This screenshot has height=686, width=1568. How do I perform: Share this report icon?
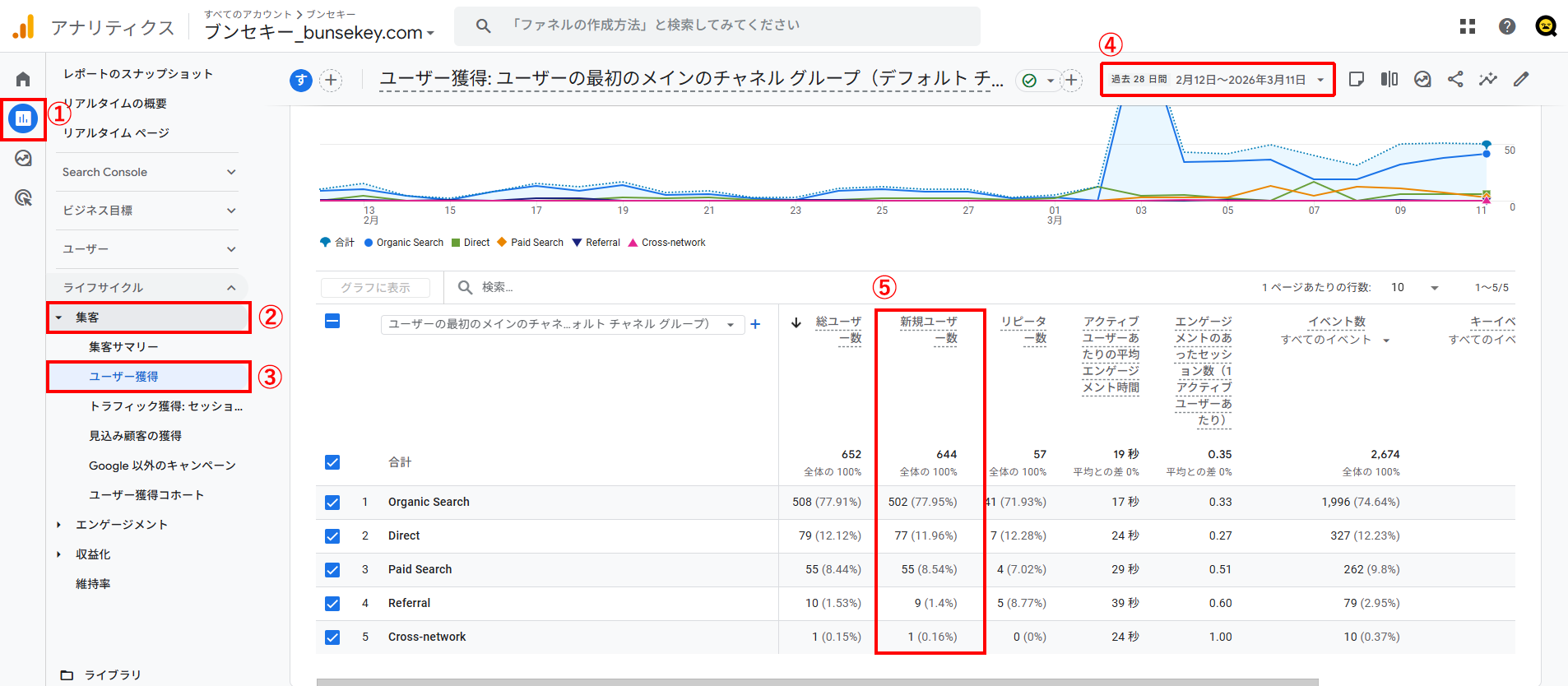tap(1455, 79)
